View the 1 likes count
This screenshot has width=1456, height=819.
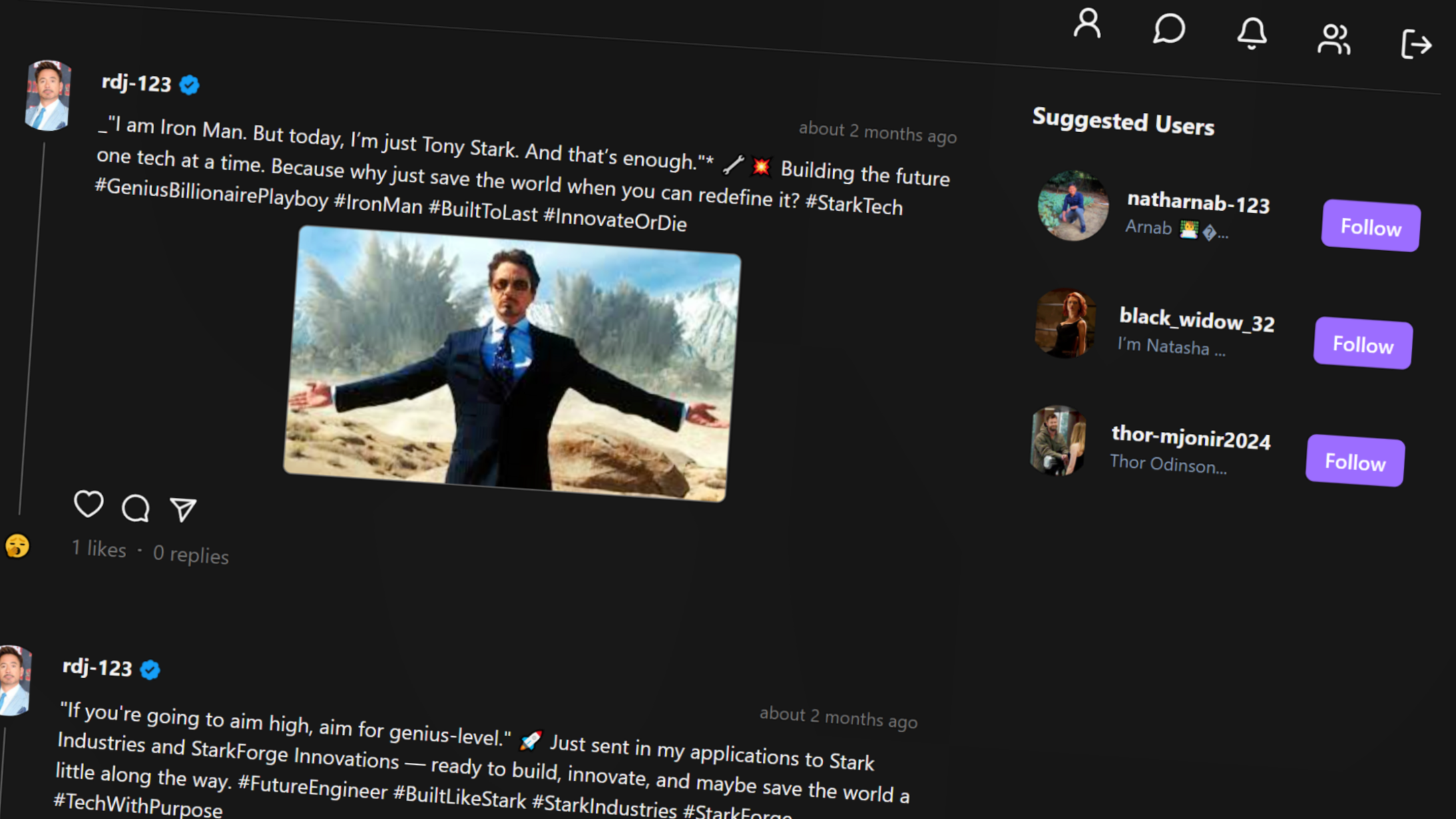tap(99, 549)
